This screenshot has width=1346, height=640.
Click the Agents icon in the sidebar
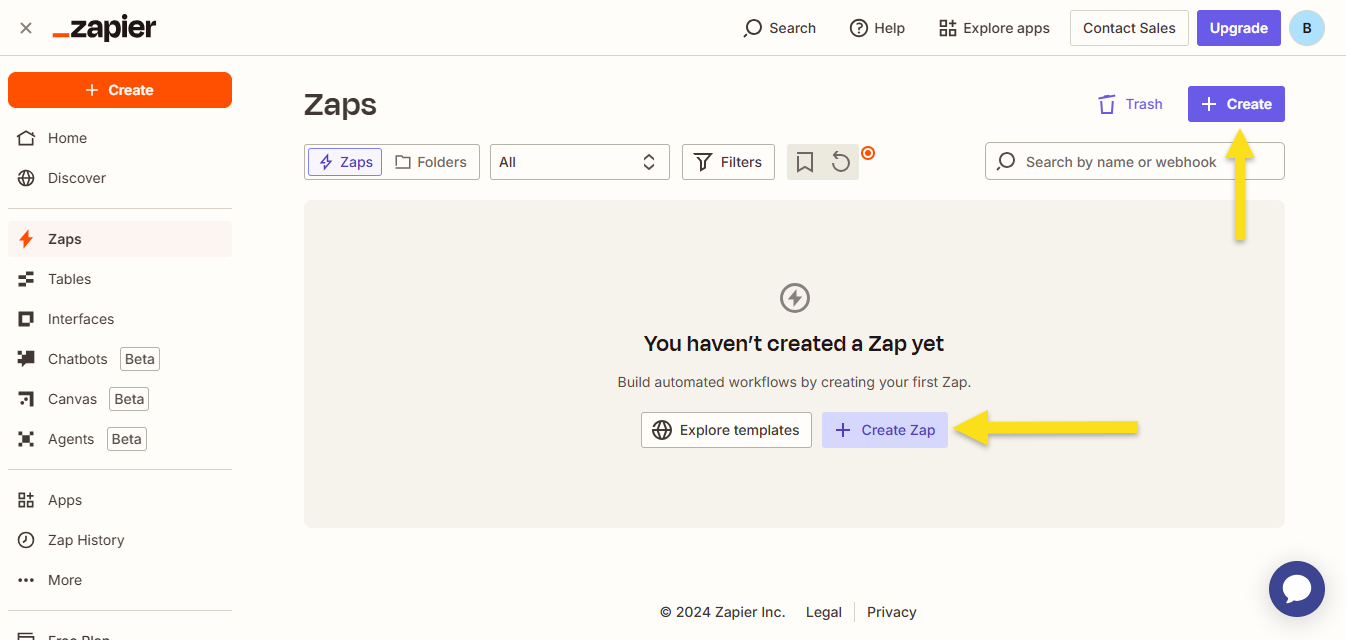click(27, 439)
